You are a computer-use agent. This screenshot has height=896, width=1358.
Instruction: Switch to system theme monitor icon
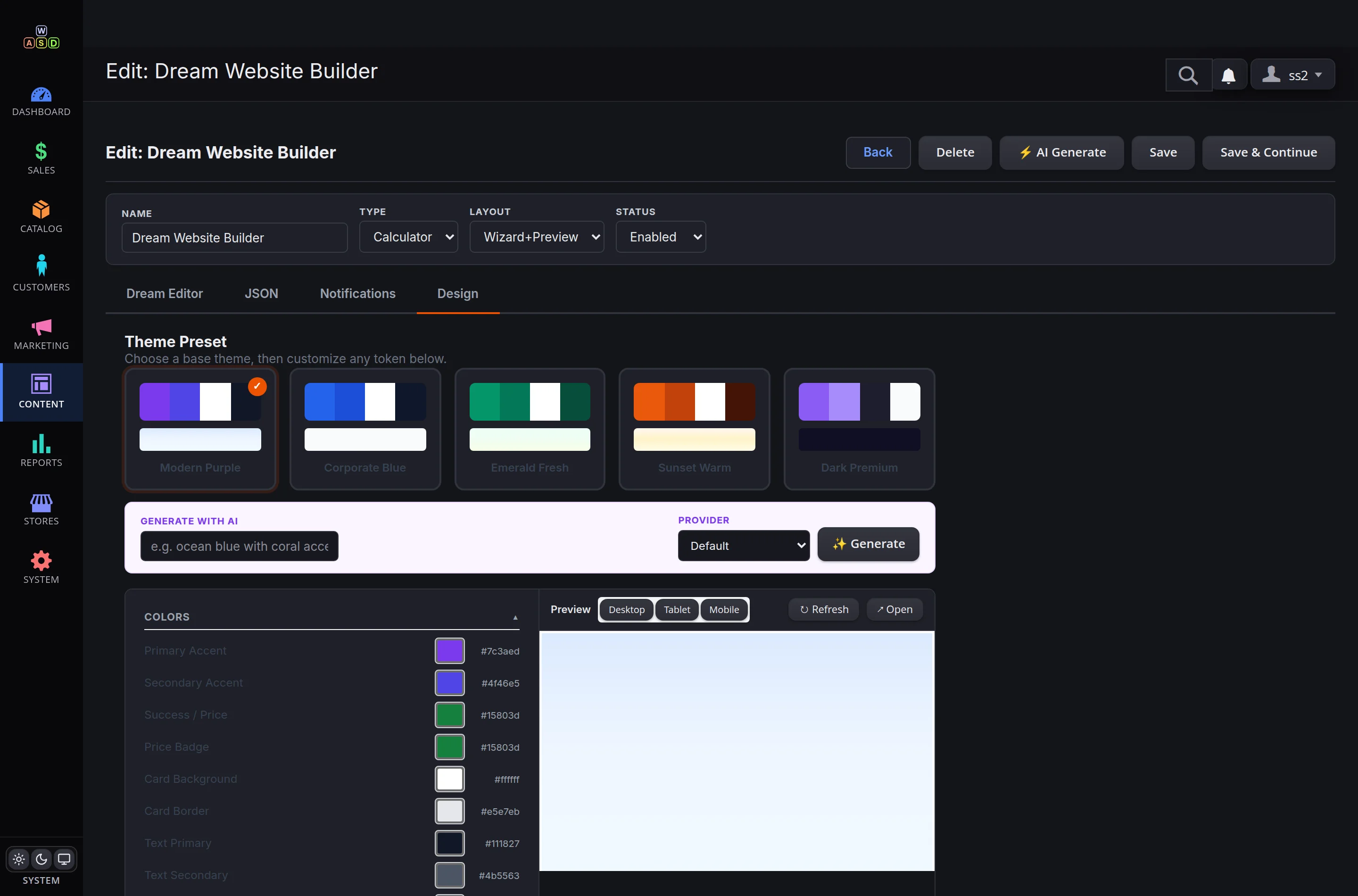[64, 859]
